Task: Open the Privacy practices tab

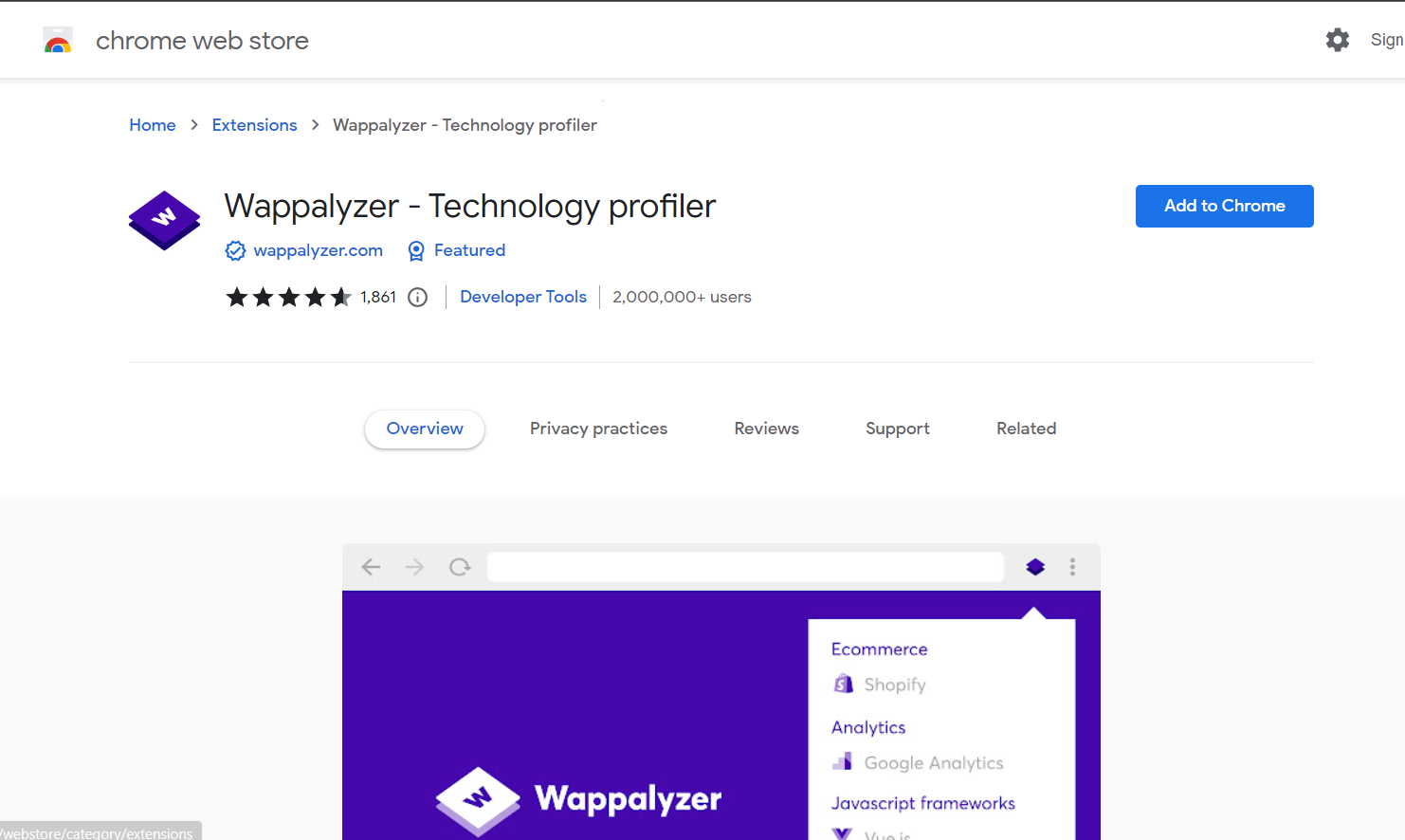Action: 598,429
